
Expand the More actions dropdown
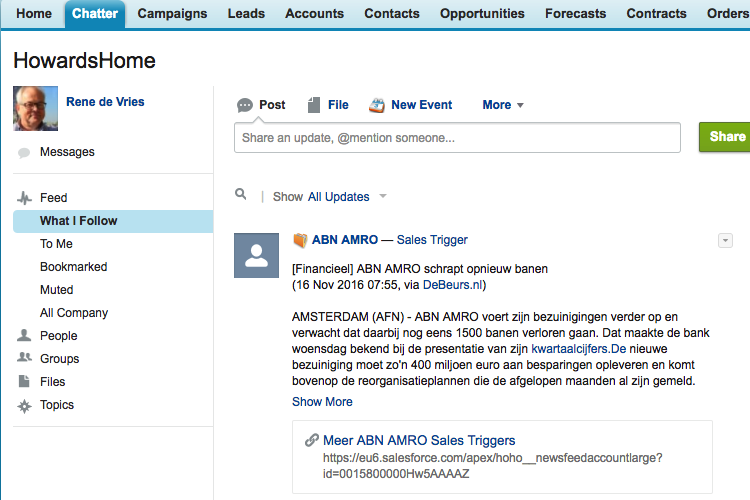pyautogui.click(x=503, y=105)
